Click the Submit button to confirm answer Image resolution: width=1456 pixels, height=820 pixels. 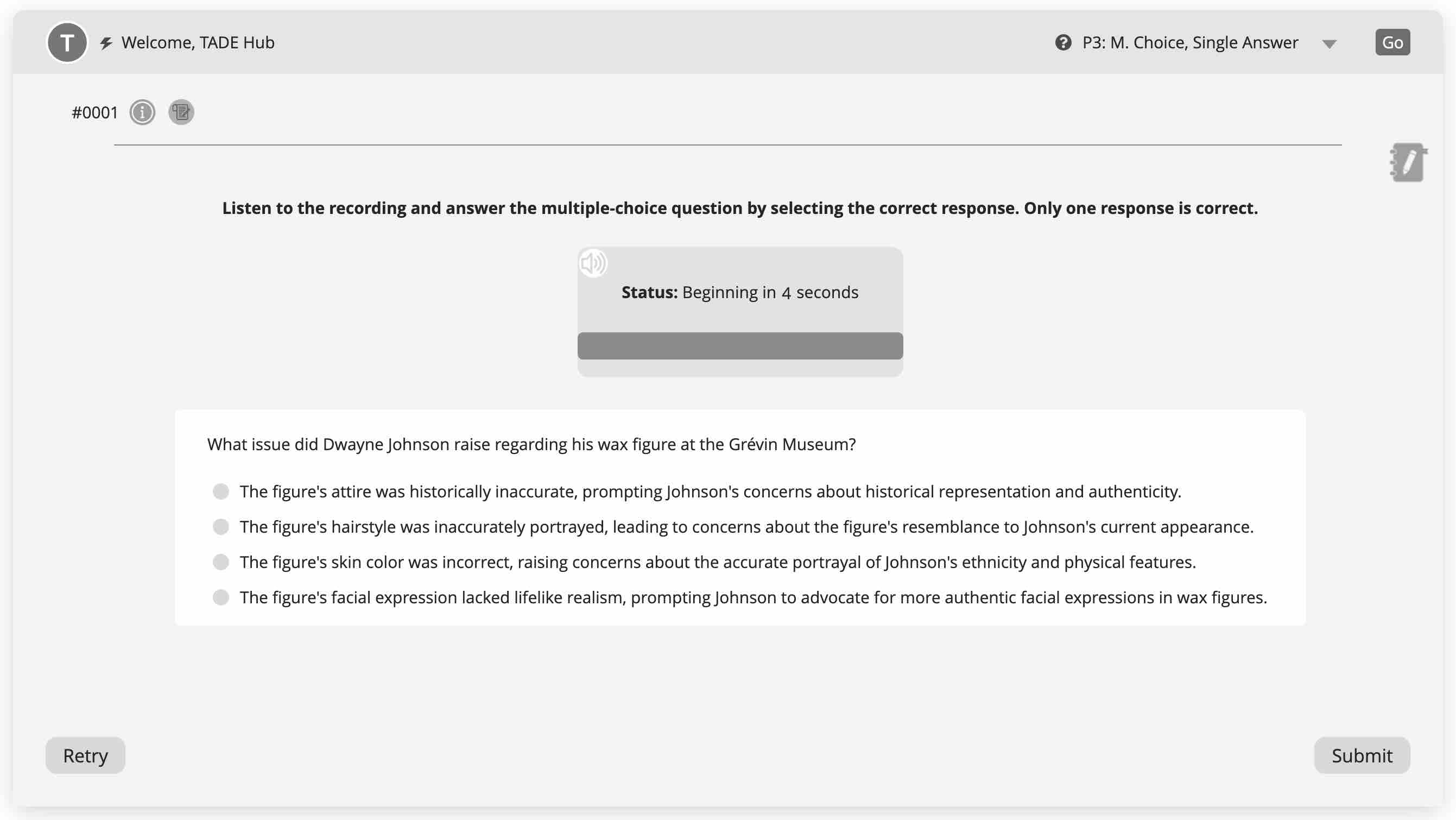click(x=1362, y=755)
